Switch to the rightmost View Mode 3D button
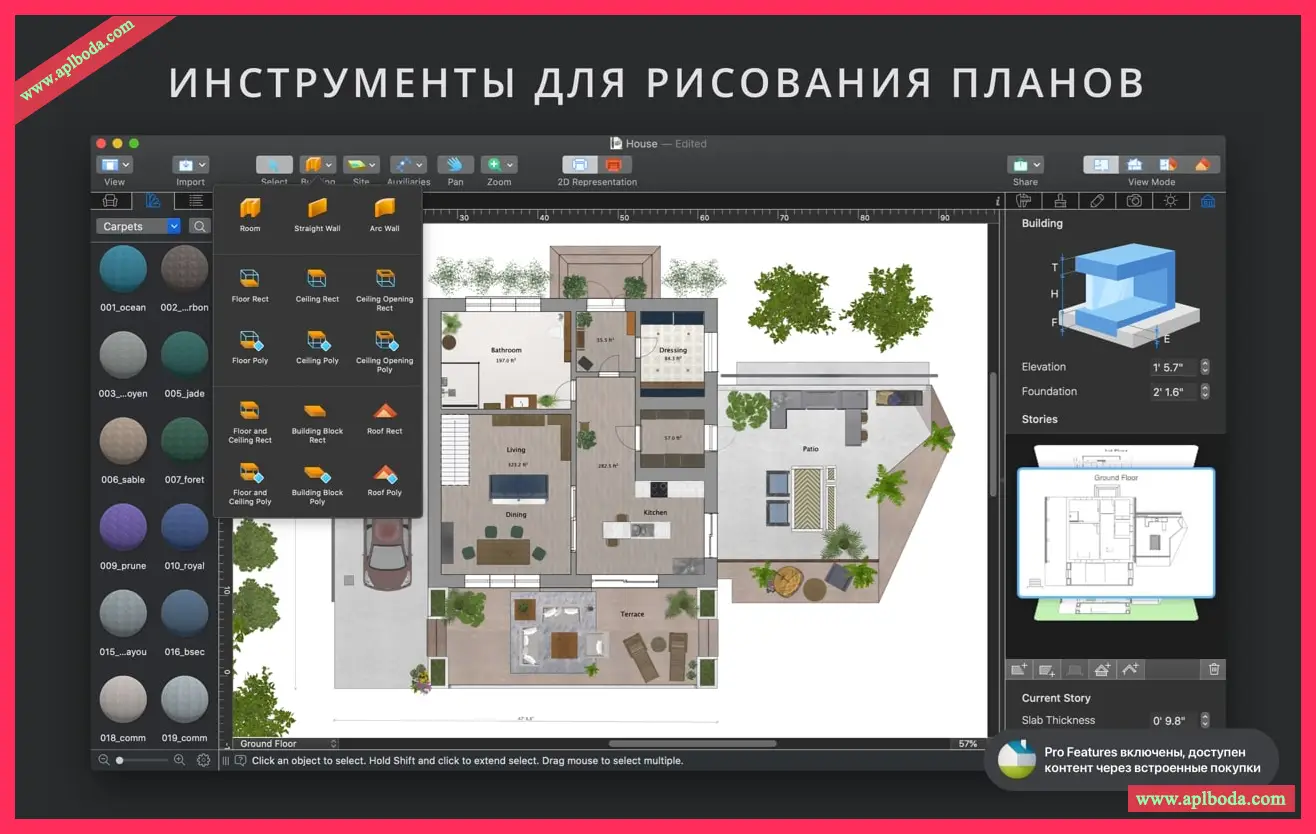The width and height of the screenshot is (1316, 834). (x=1203, y=165)
